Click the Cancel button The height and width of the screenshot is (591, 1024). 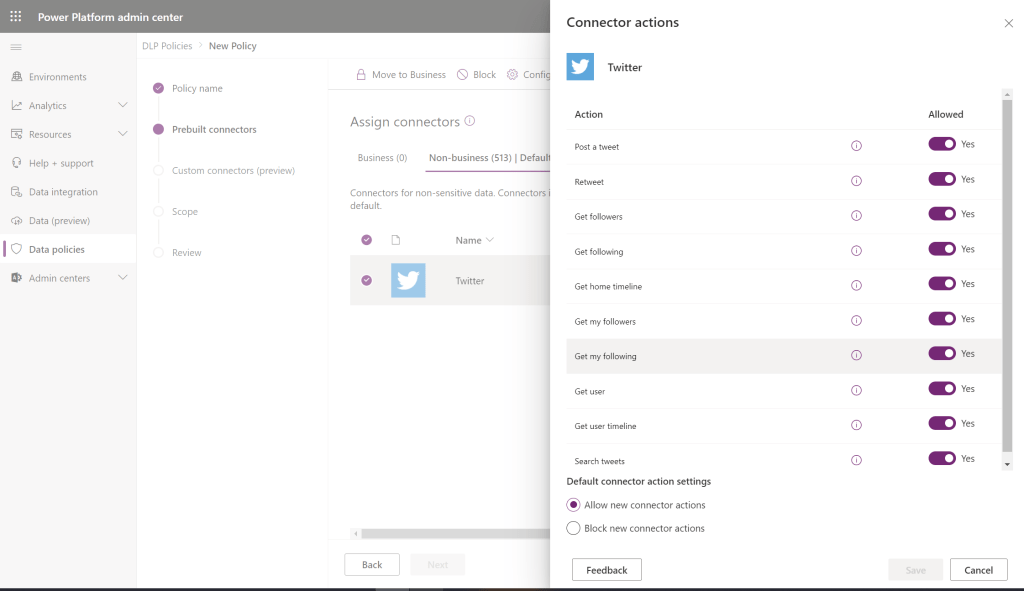978,570
